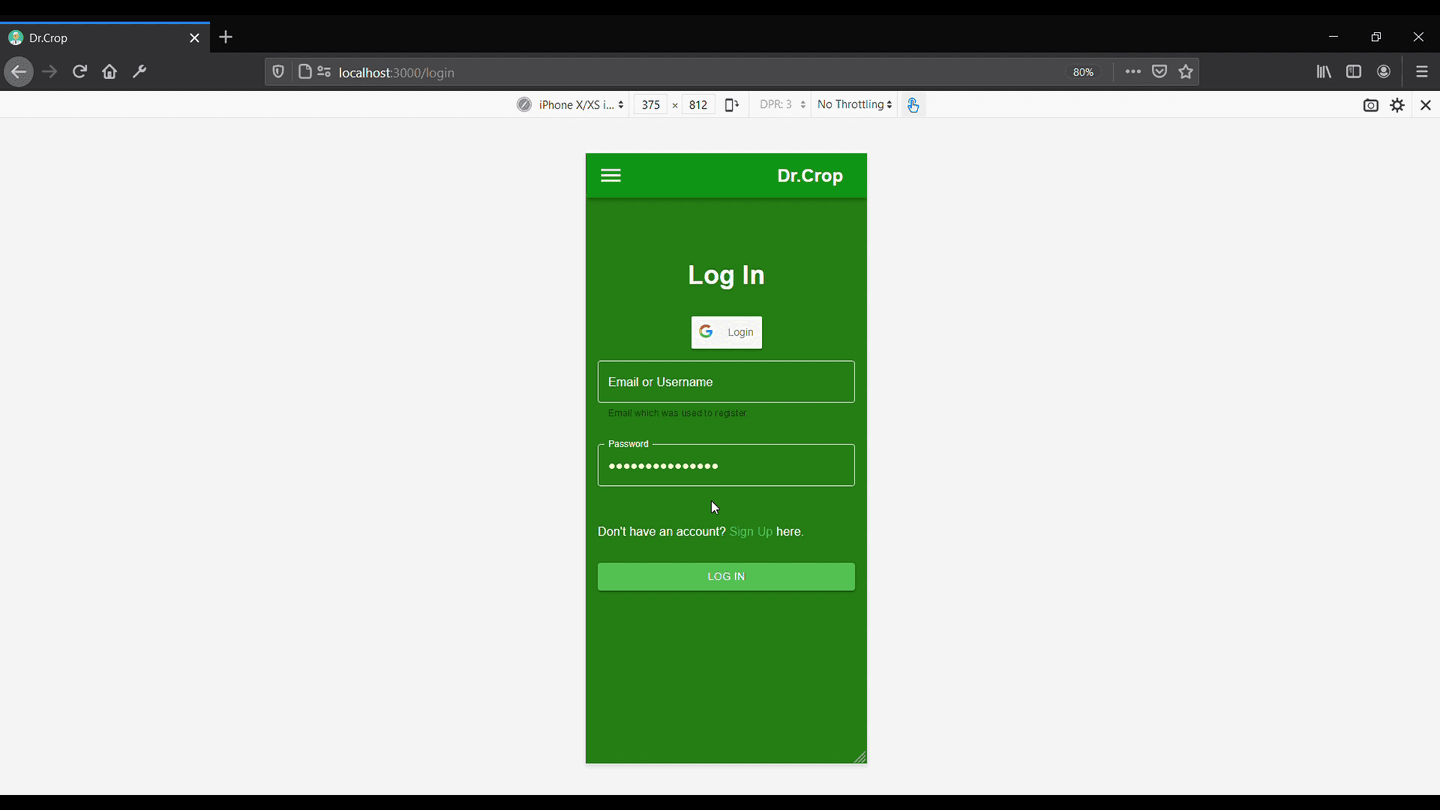Open a new browser tab

[226, 37]
